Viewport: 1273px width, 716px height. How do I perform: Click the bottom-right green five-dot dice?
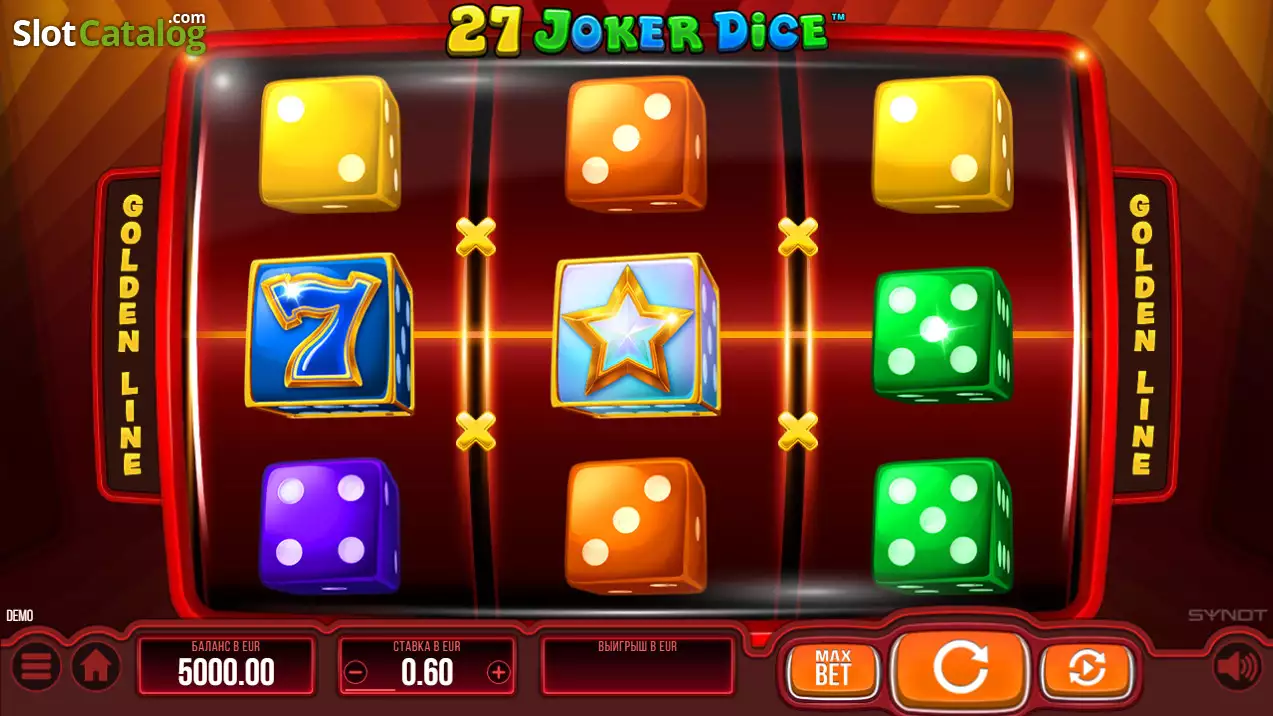pyautogui.click(x=942, y=525)
